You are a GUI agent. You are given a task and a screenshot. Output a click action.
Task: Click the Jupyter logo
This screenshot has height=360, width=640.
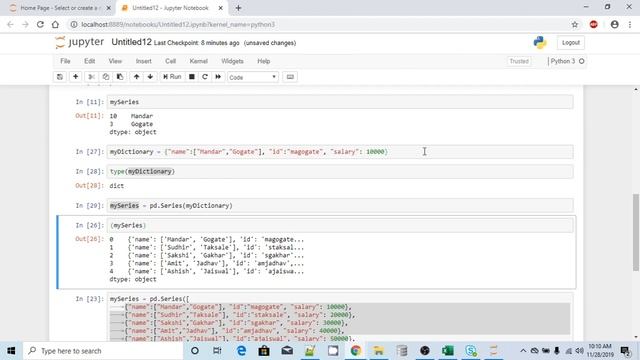click(80, 42)
